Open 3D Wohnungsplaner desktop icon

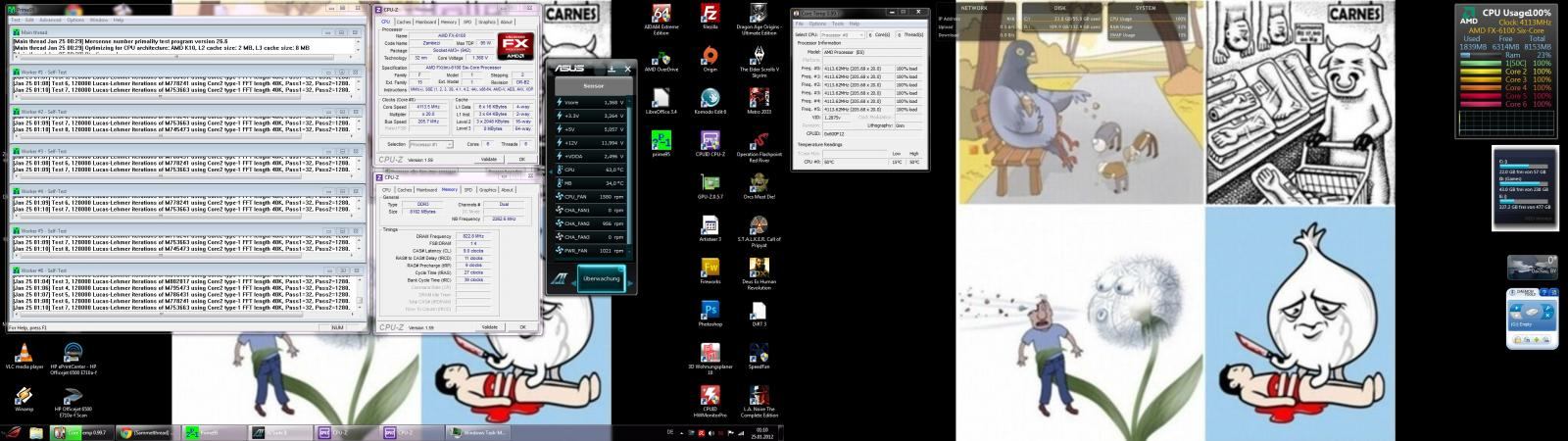pyautogui.click(x=710, y=359)
